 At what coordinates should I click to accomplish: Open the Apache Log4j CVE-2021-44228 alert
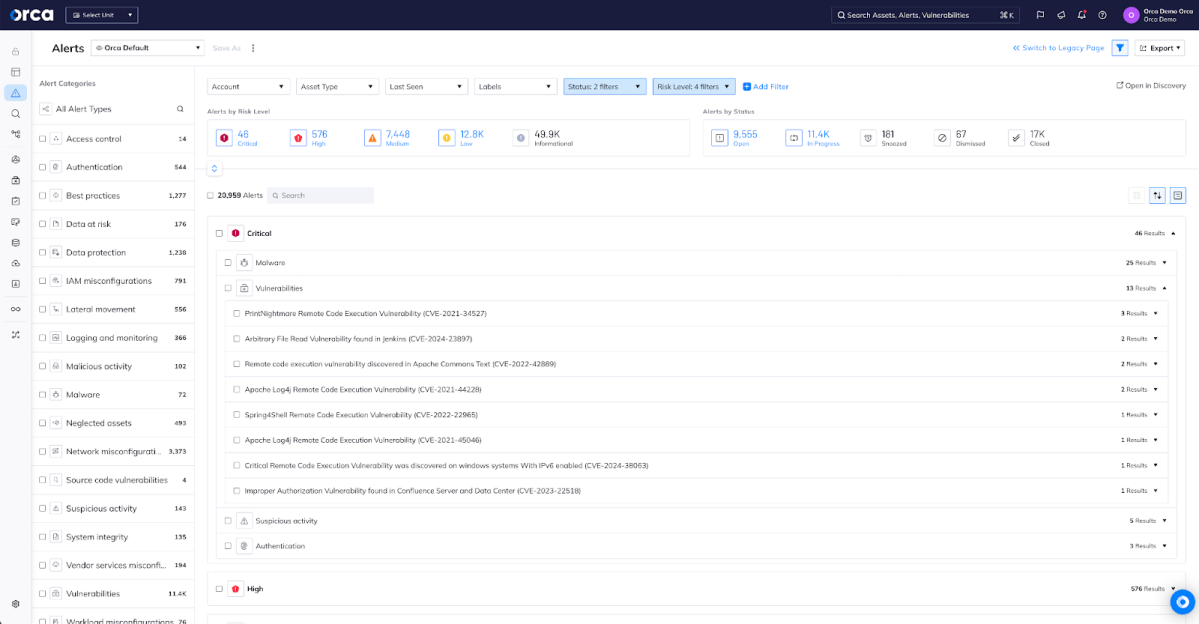click(x=363, y=389)
